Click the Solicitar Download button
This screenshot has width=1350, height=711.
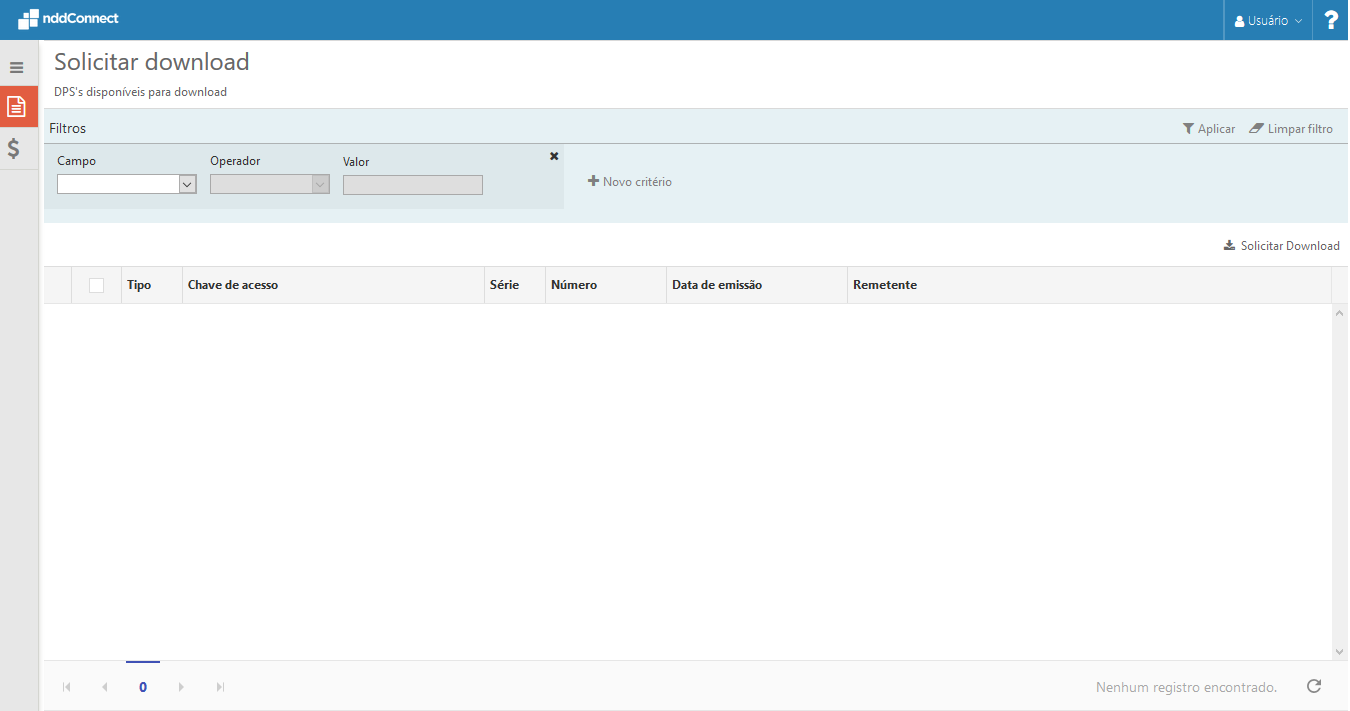(1281, 246)
